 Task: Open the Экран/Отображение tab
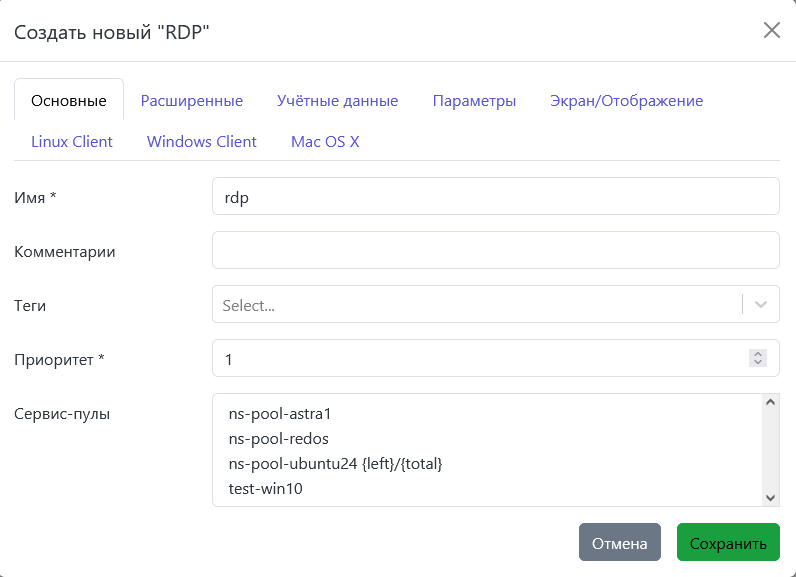626,101
